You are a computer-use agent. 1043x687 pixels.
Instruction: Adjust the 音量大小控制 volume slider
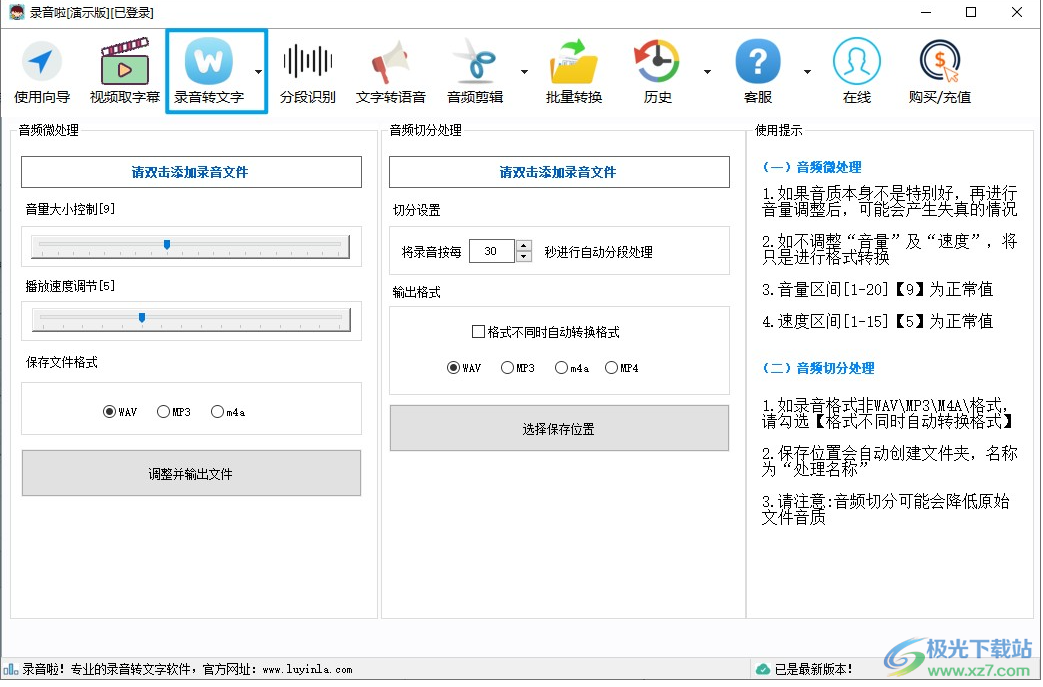pyautogui.click(x=167, y=244)
